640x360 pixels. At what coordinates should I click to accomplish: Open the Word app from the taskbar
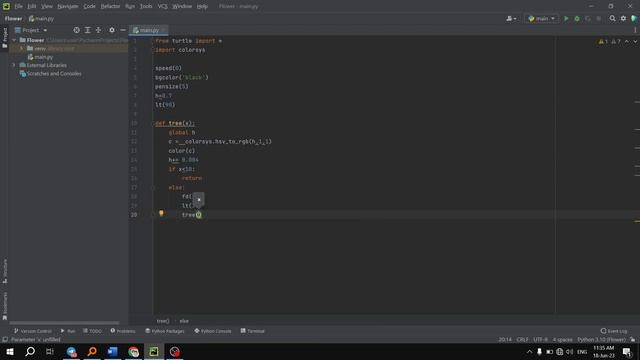[x=113, y=351]
